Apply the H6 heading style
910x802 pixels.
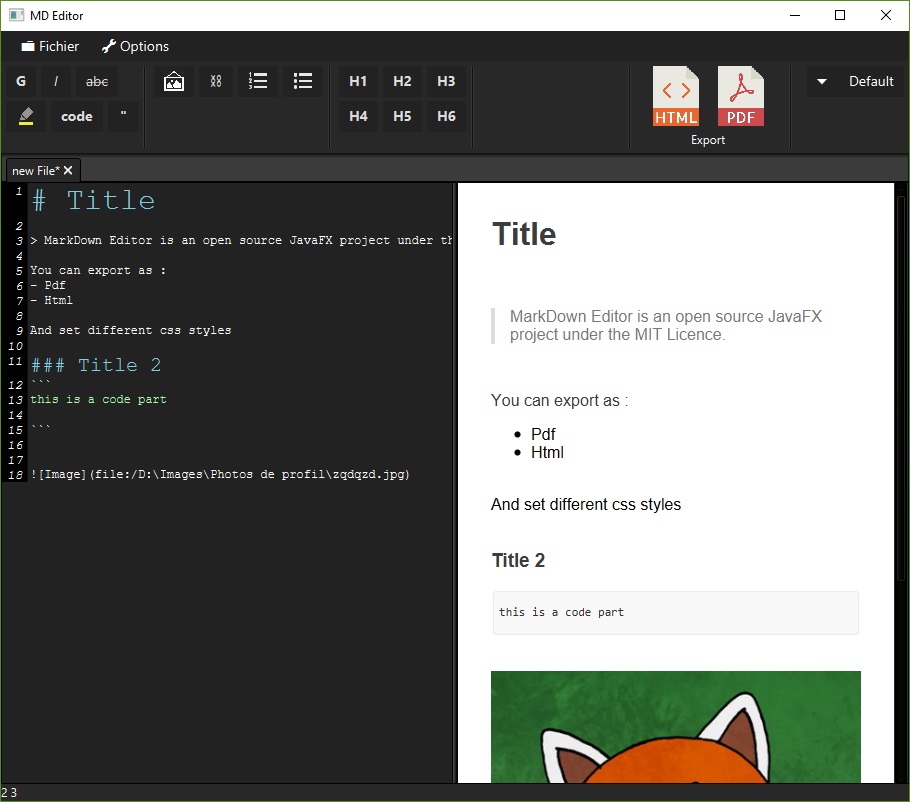coord(446,117)
